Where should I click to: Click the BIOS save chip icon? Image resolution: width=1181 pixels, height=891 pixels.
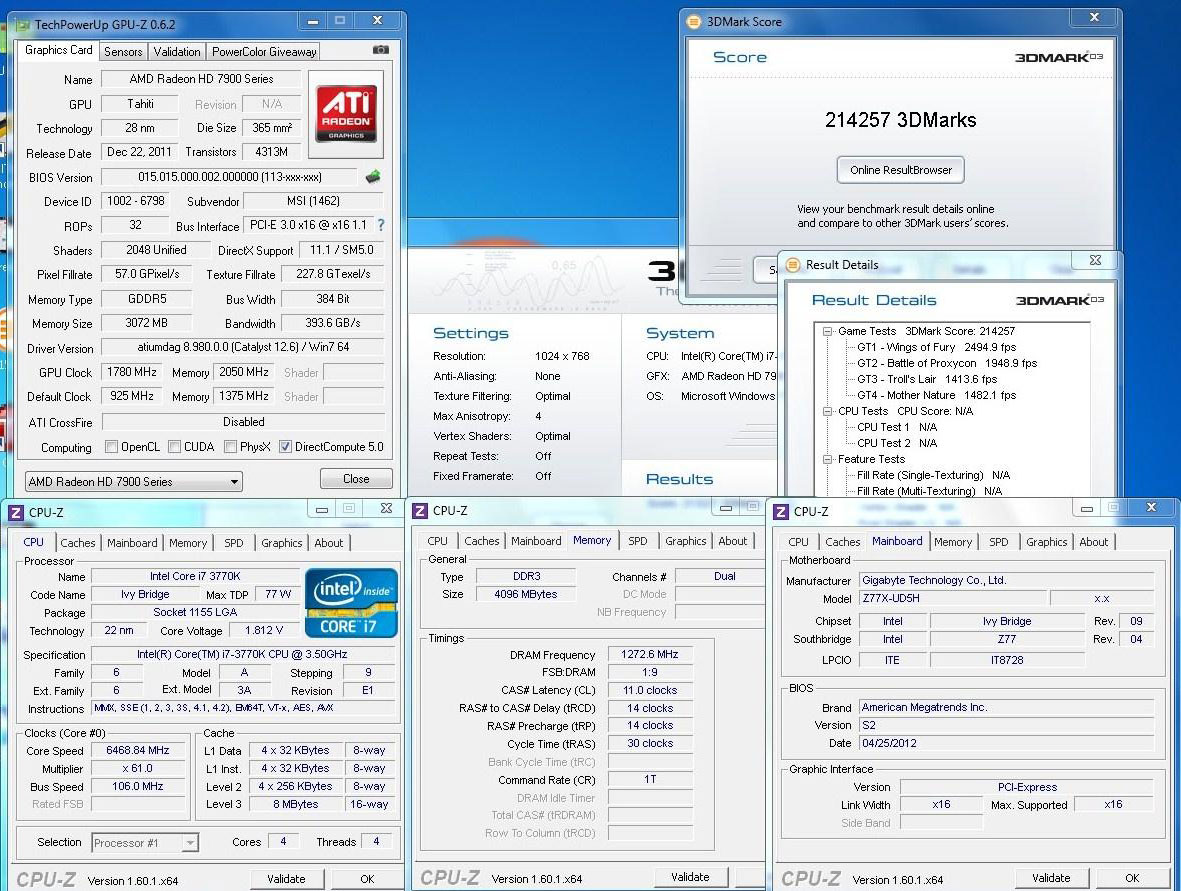coord(373,177)
